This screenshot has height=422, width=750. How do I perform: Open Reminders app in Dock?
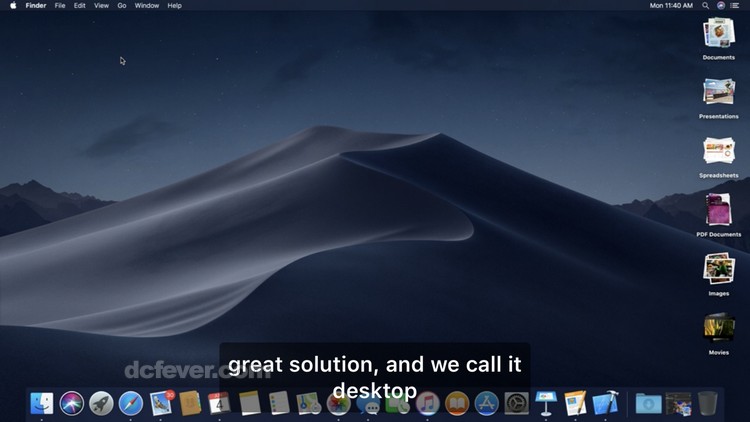[x=279, y=403]
